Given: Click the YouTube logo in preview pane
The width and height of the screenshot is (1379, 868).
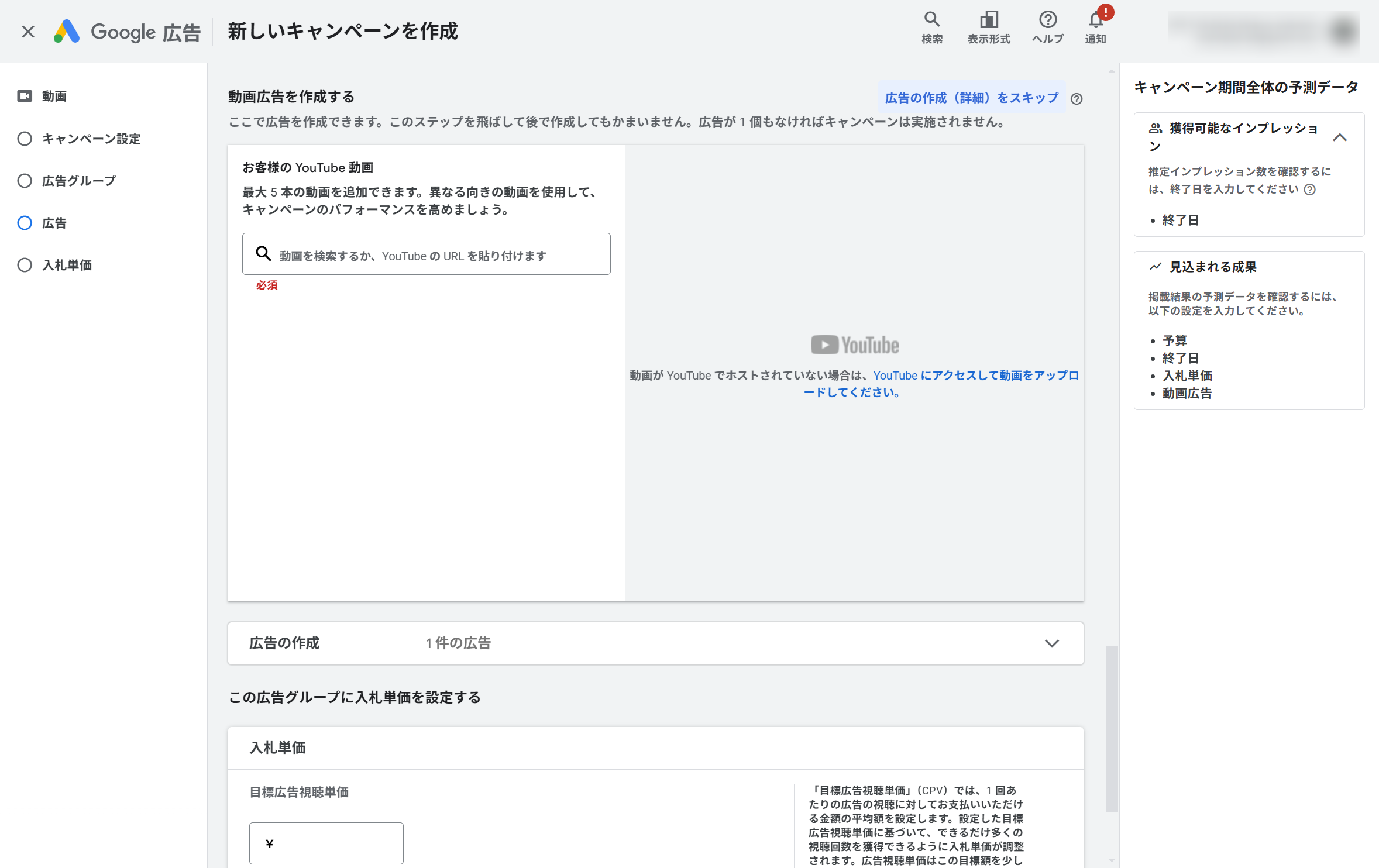Looking at the screenshot, I should 855,345.
